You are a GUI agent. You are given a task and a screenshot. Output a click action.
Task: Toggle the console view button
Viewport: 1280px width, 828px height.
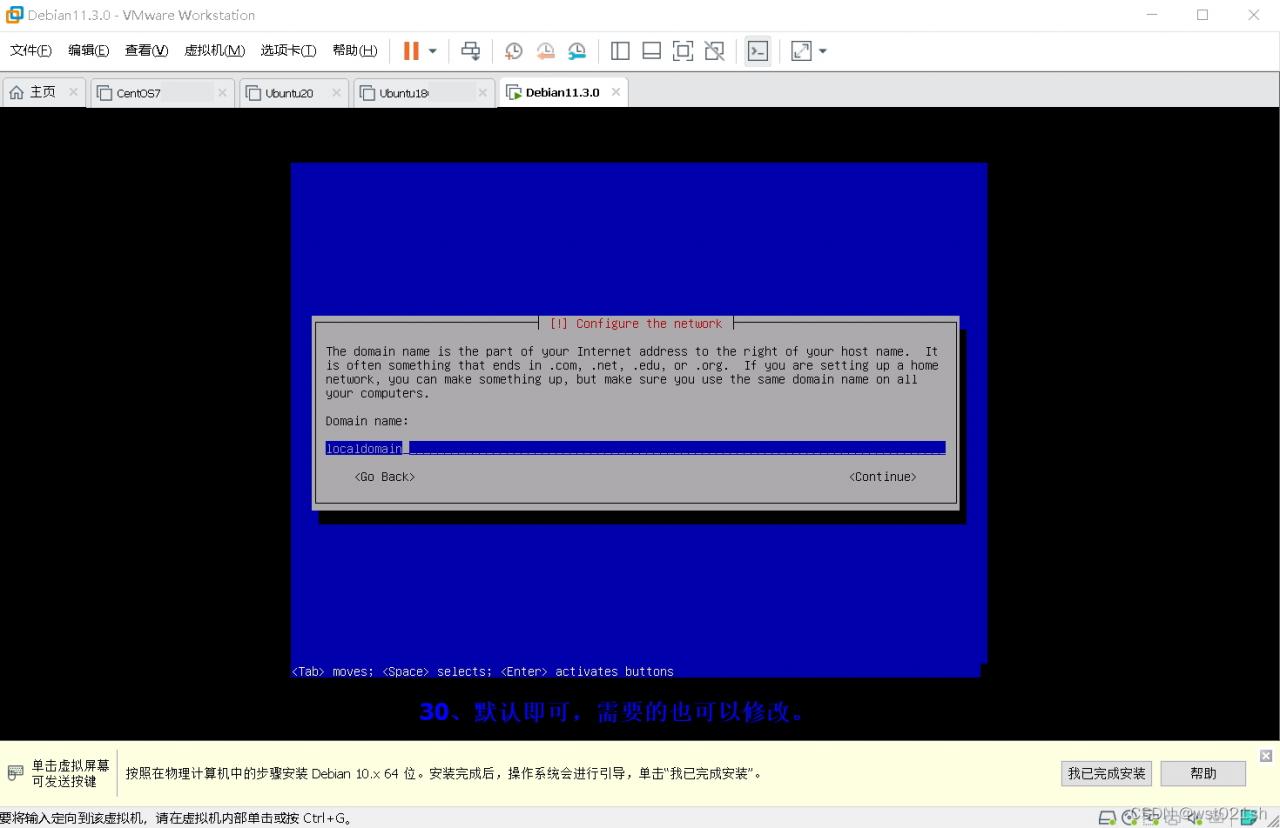coord(758,51)
